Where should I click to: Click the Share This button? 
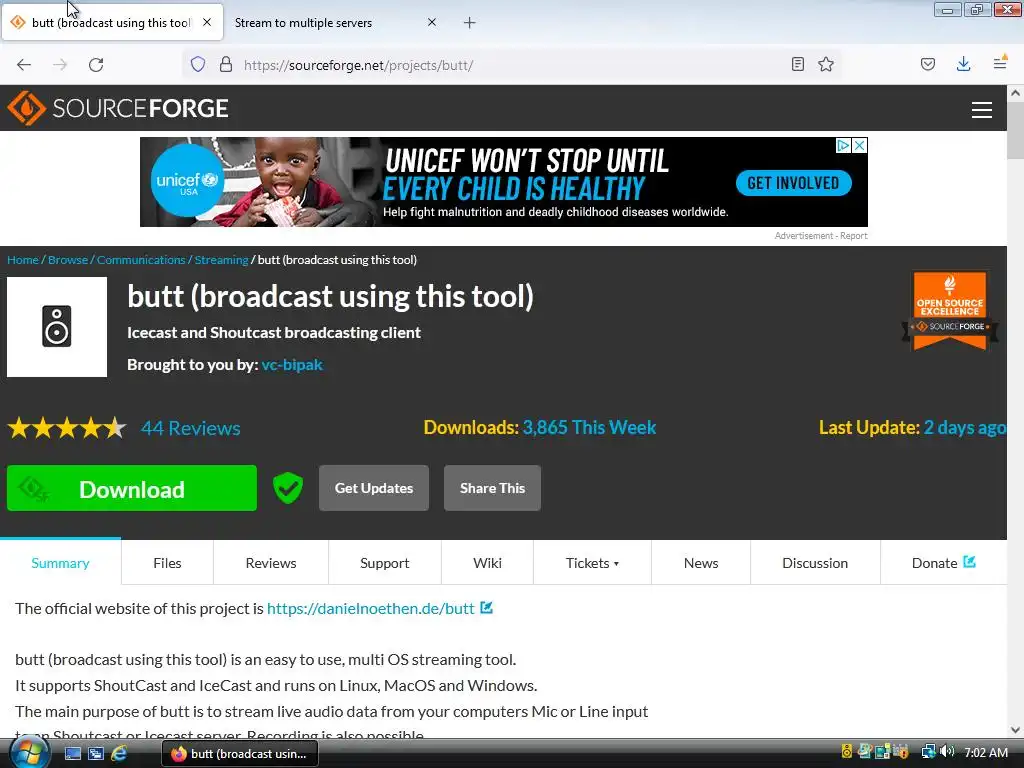pyautogui.click(x=492, y=488)
